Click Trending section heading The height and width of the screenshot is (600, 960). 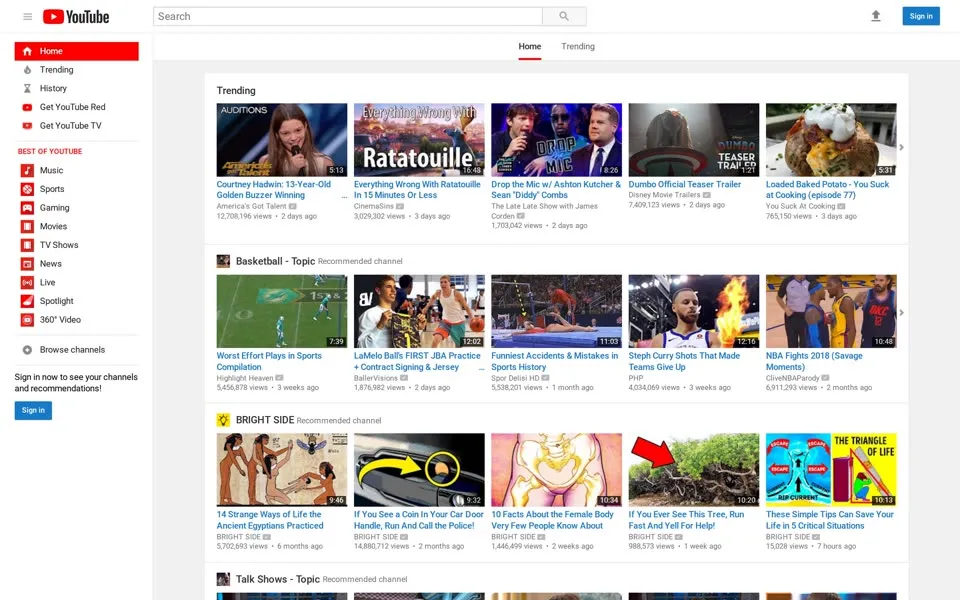236,91
